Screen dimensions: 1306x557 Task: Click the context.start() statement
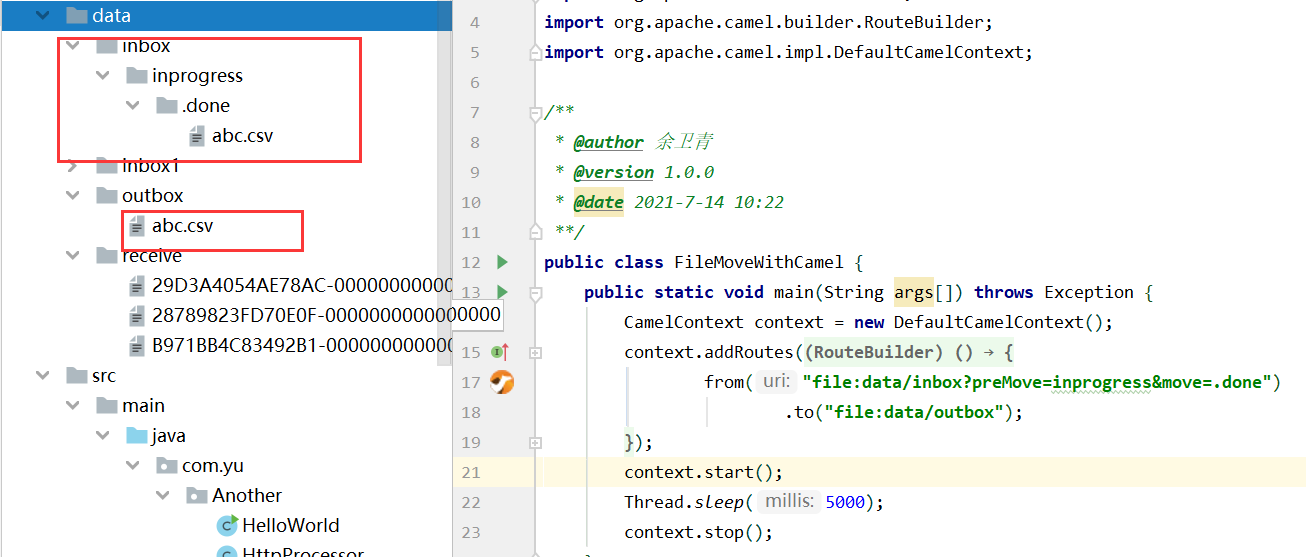(703, 472)
